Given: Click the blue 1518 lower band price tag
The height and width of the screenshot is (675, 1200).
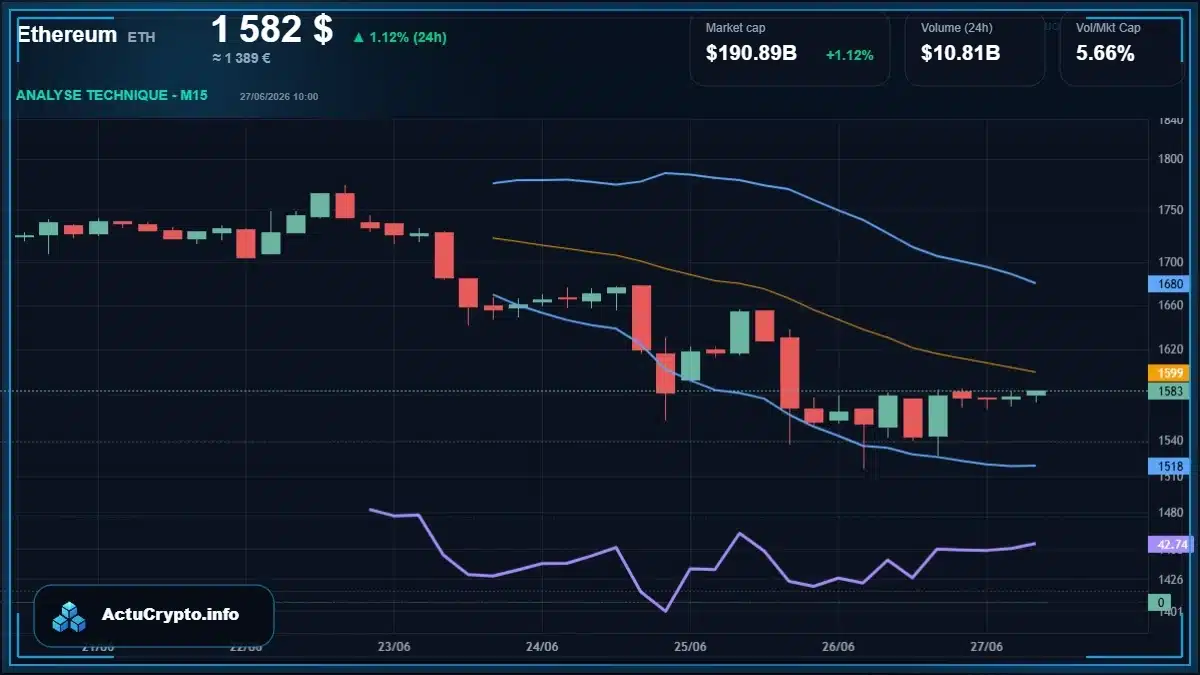Looking at the screenshot, I should [x=1169, y=466].
